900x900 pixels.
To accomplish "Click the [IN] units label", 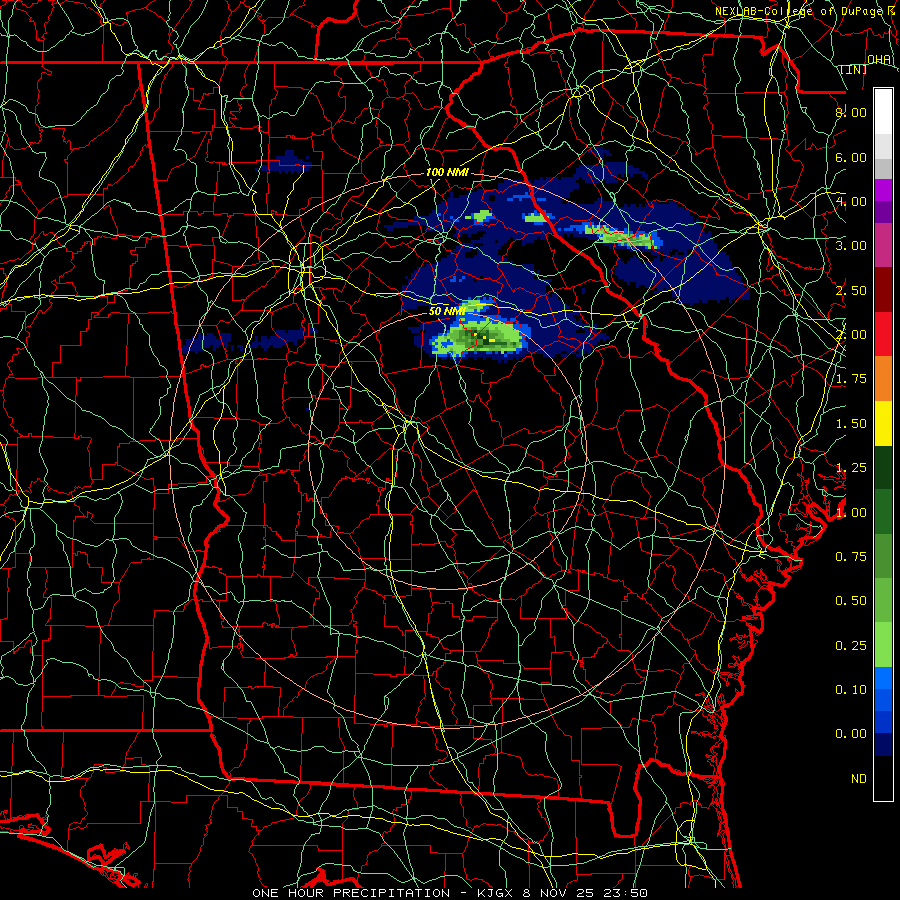I will point(854,69).
